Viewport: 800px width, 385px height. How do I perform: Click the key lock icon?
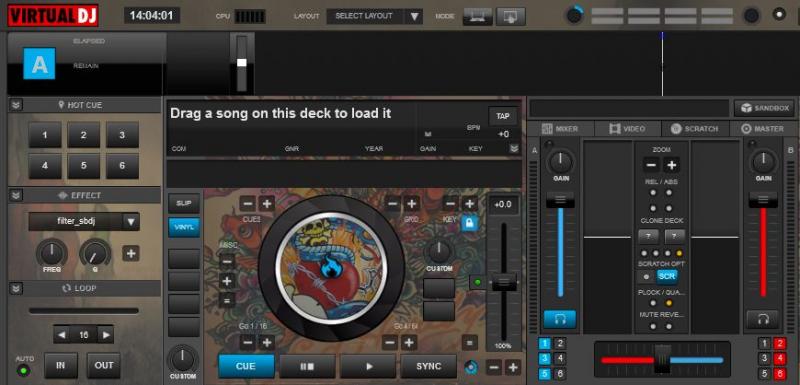[x=469, y=223]
